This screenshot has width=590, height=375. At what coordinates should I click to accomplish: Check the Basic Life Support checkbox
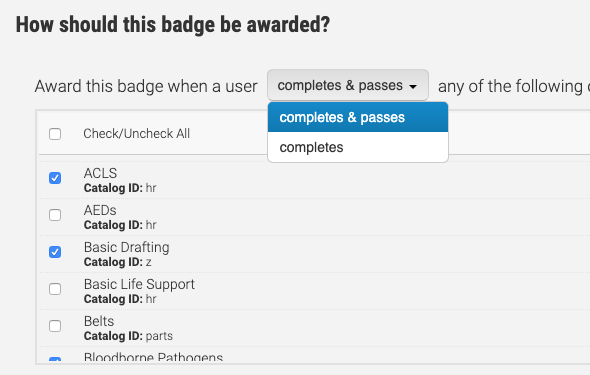point(55,289)
